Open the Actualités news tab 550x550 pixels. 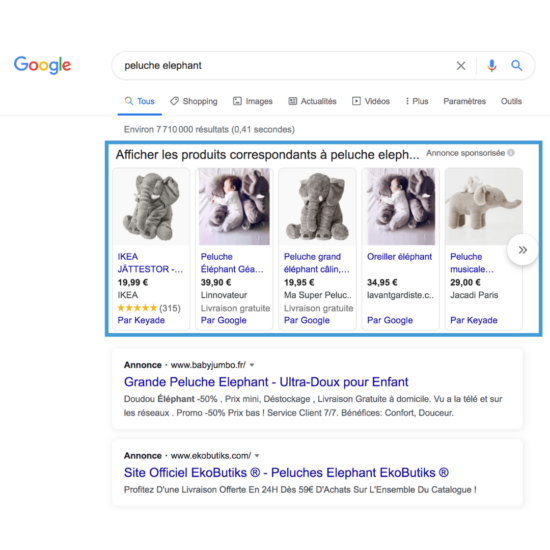pyautogui.click(x=312, y=101)
